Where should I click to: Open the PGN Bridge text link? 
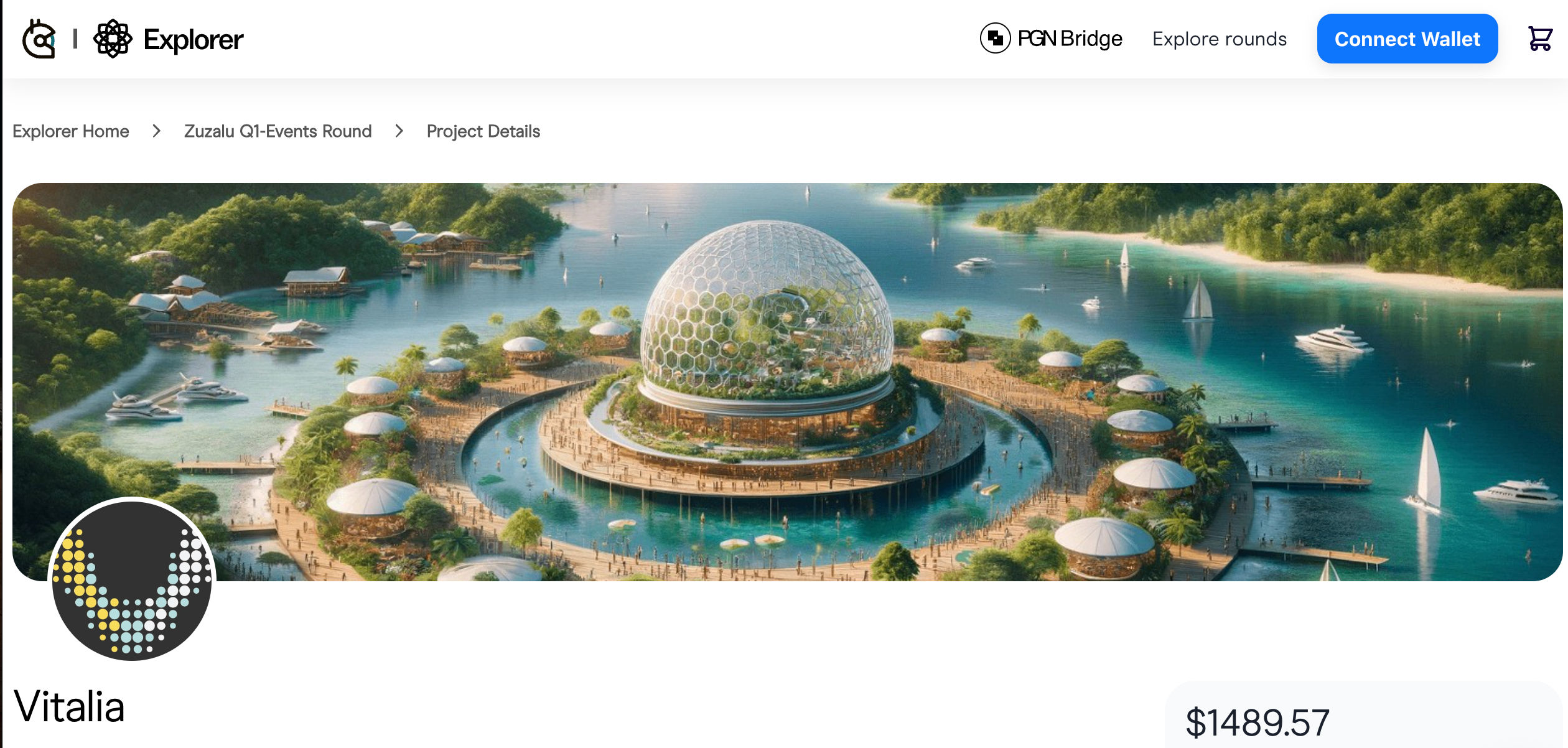click(1070, 39)
